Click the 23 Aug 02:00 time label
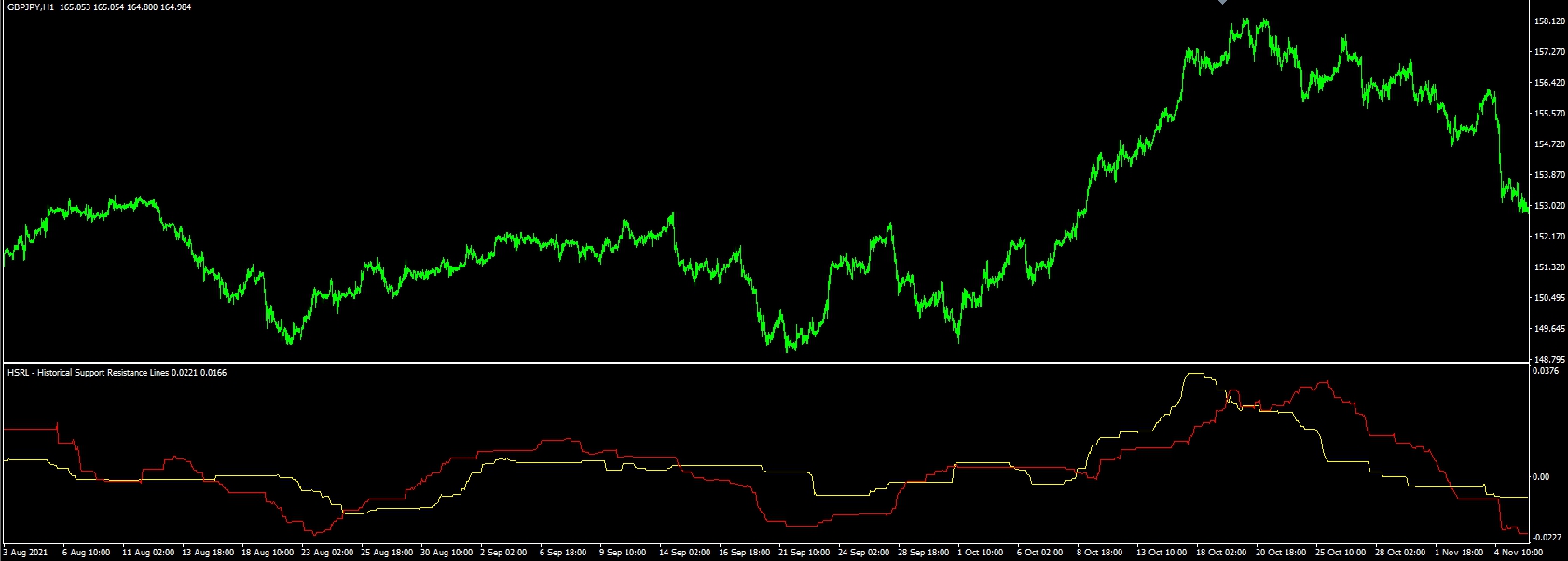 (x=327, y=553)
